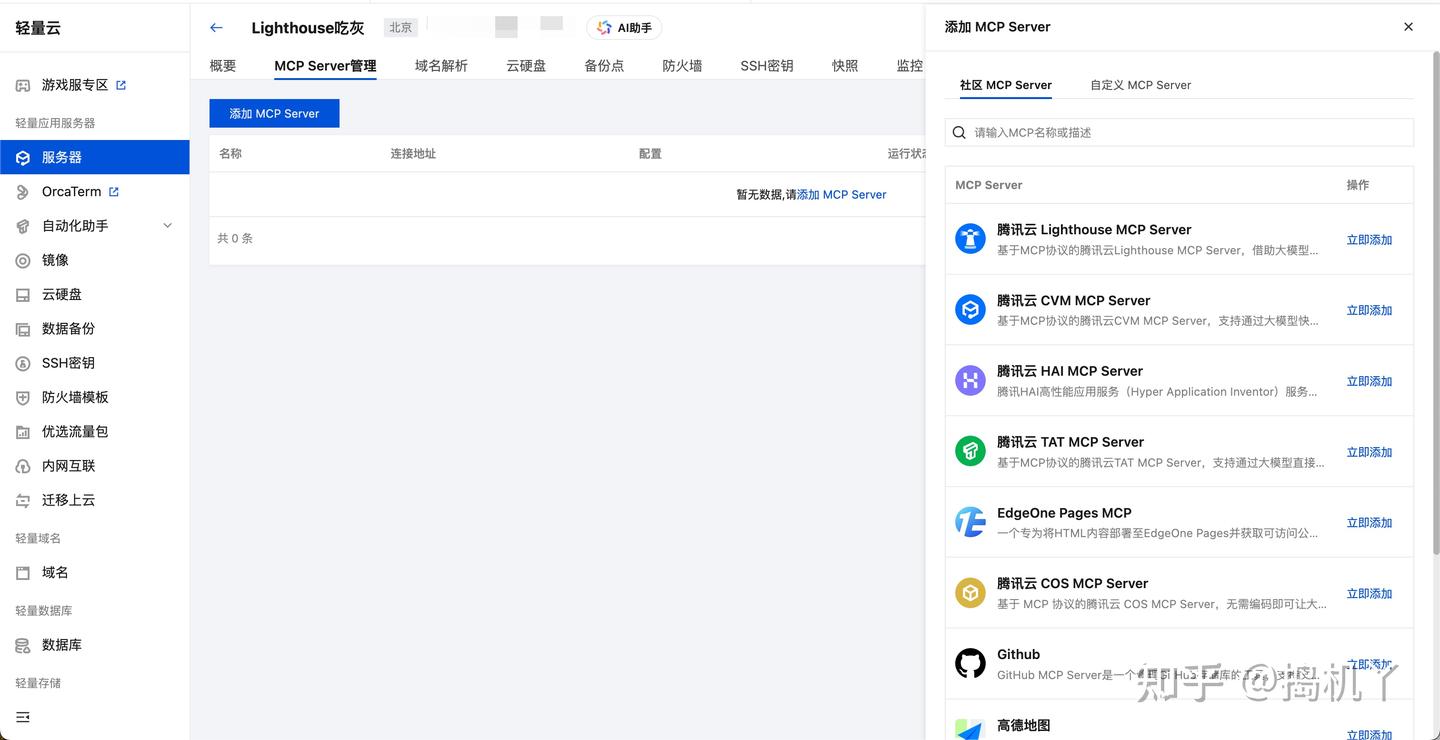This screenshot has width=1440, height=740.
Task: Click the 数据库 sidebar icon
Action: [22, 646]
